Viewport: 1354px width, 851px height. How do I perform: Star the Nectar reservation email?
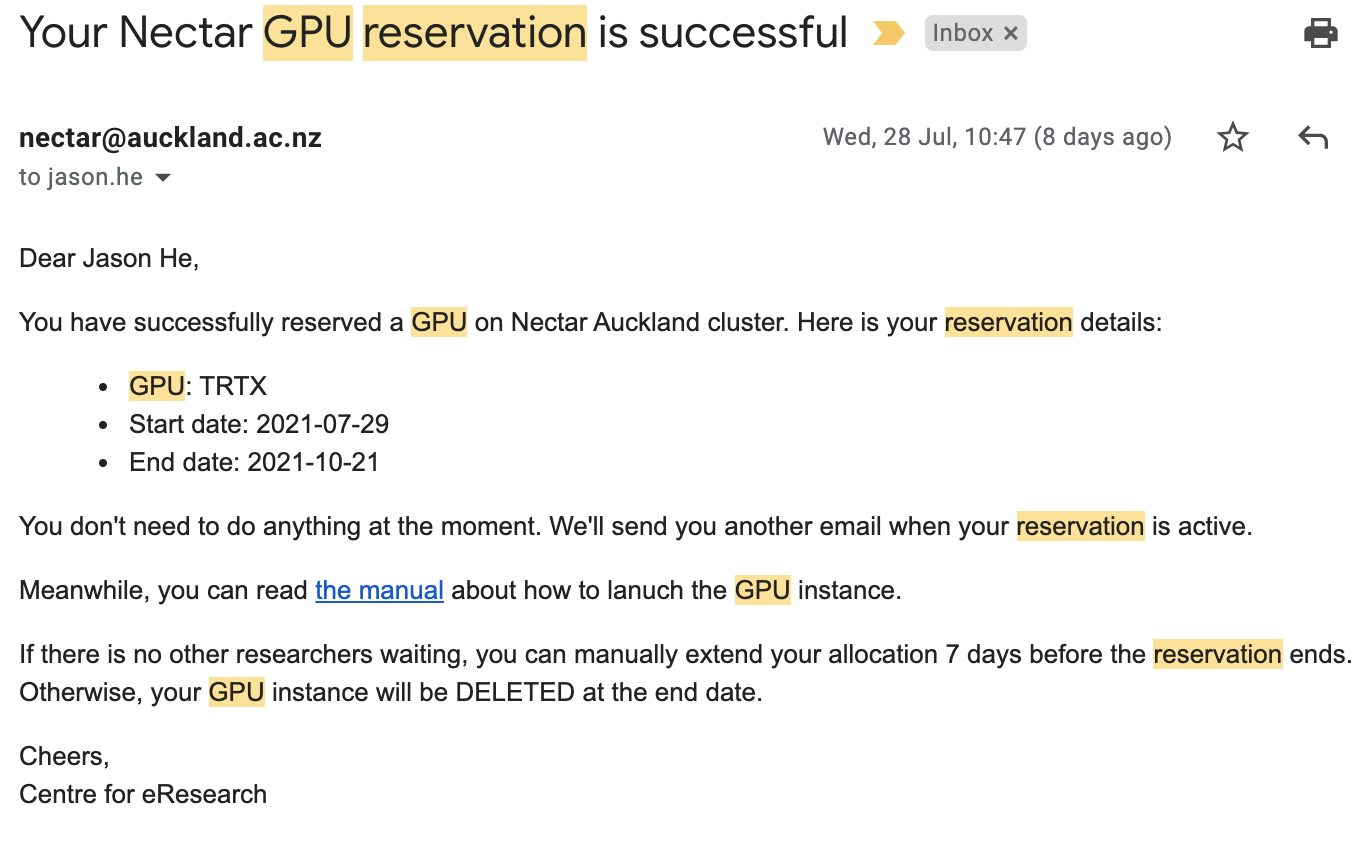(1233, 137)
